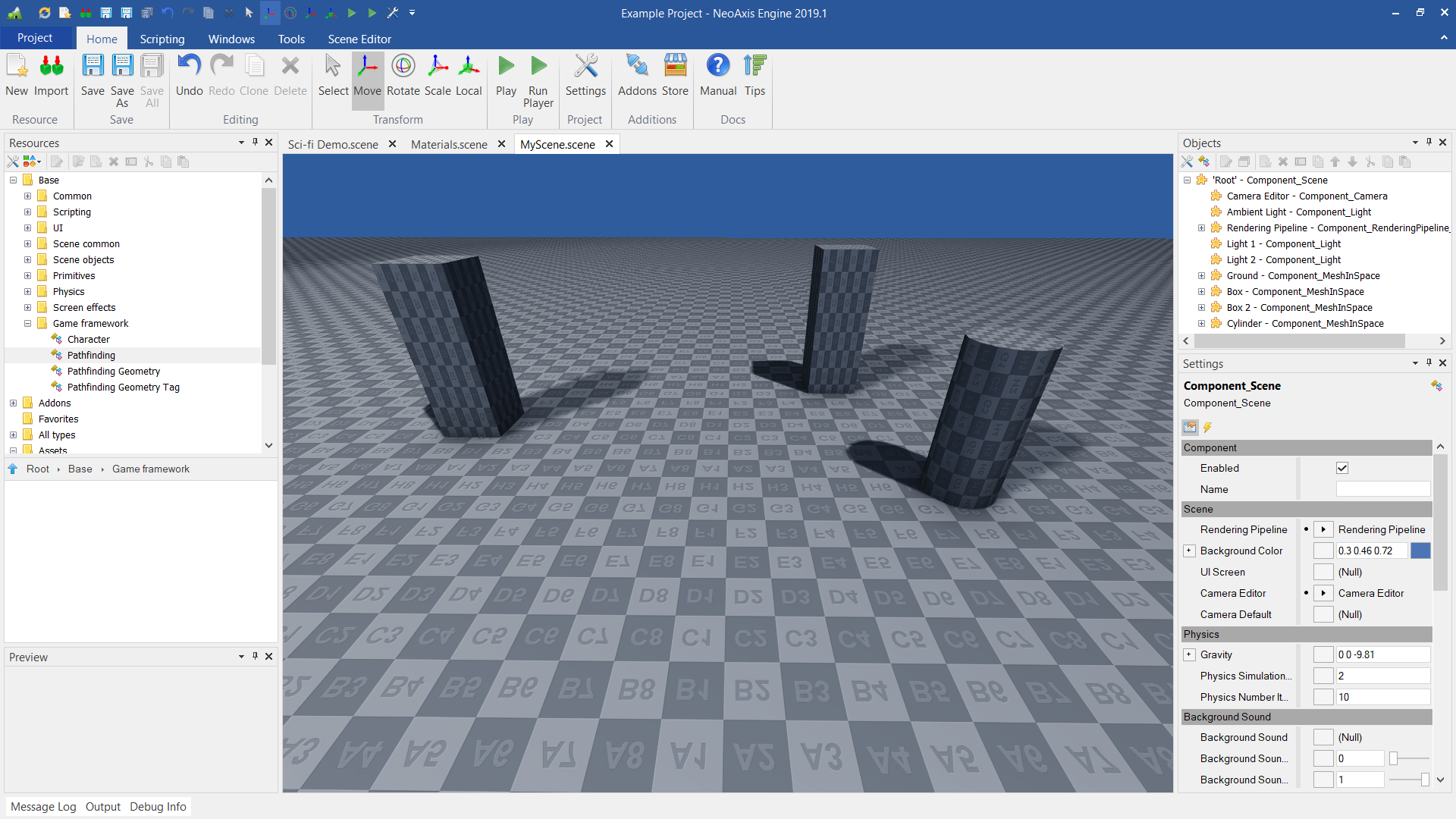1456x819 pixels.
Task: Open the Debug Info panel
Action: (x=158, y=807)
